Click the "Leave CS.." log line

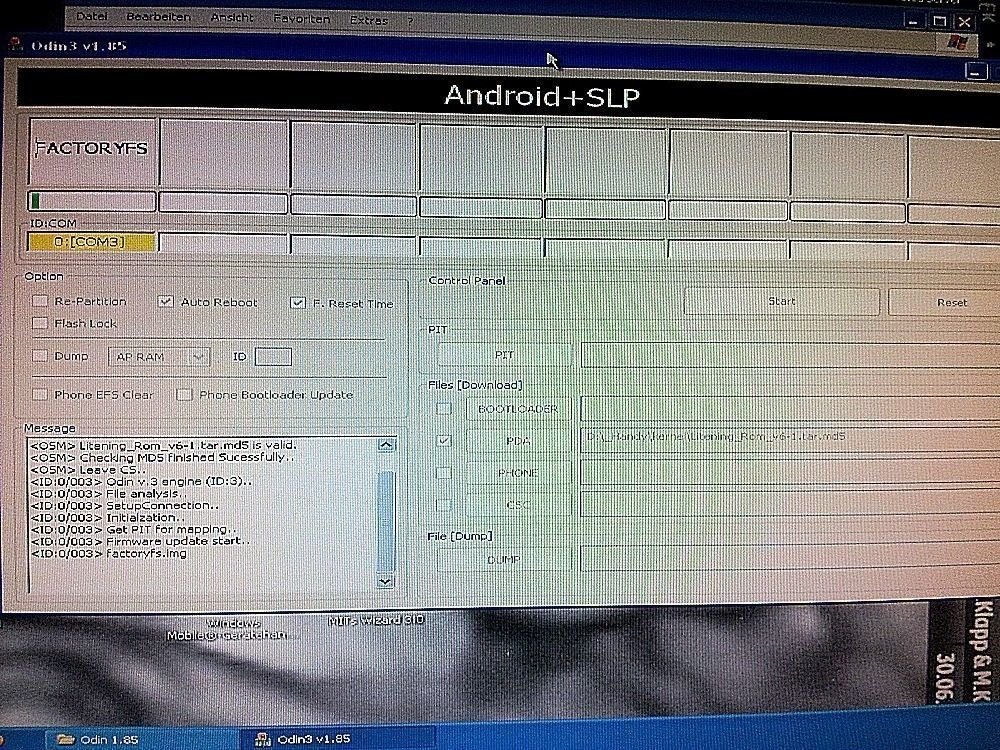pyautogui.click(x=88, y=469)
